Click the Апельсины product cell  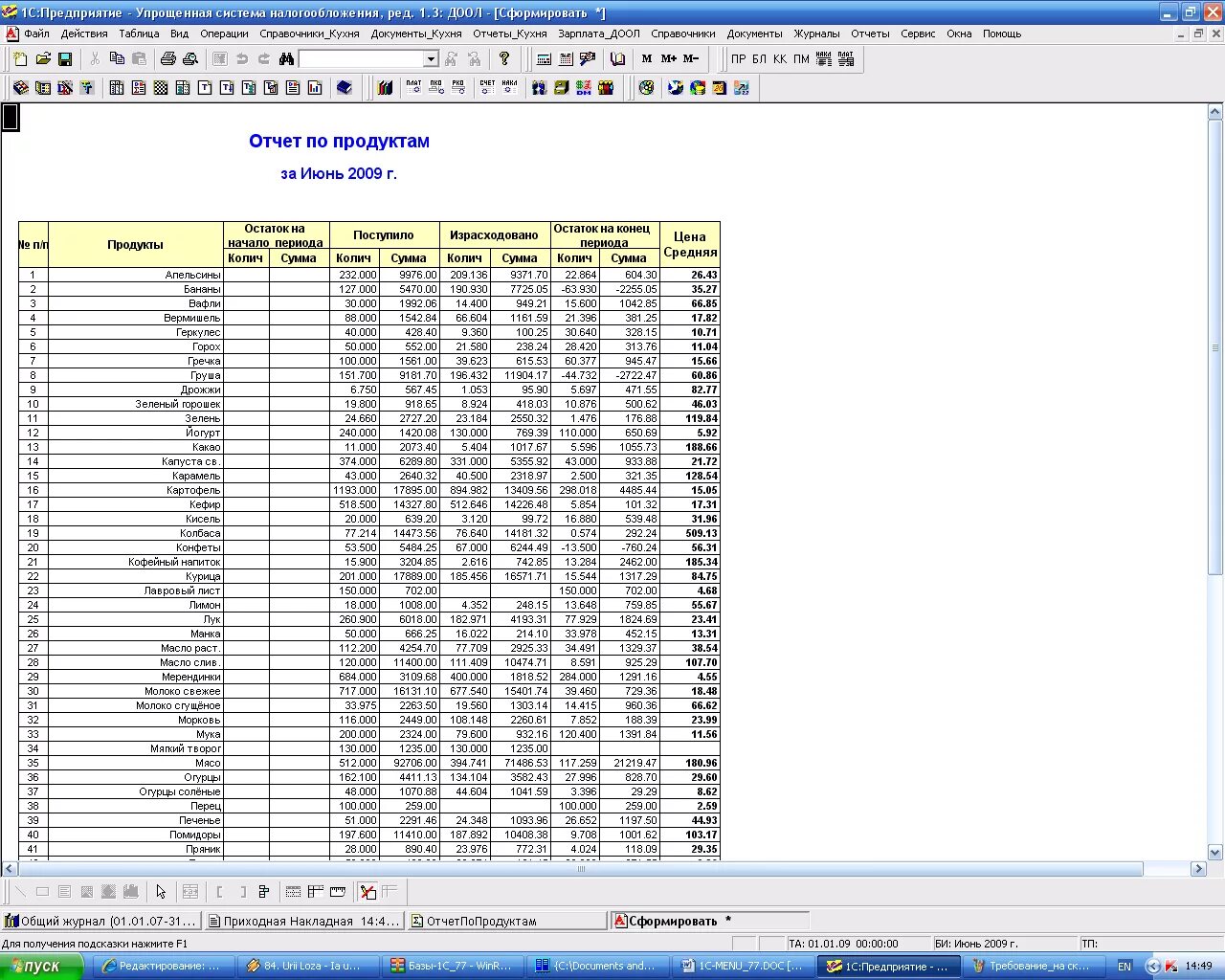tap(136, 275)
